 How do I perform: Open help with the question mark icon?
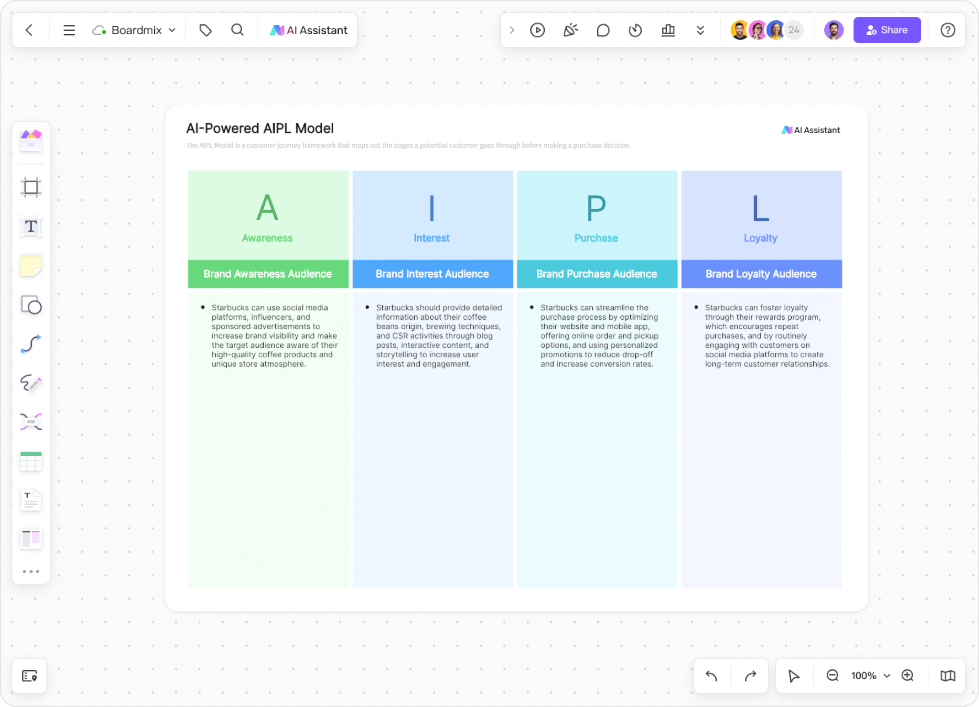[x=948, y=30]
